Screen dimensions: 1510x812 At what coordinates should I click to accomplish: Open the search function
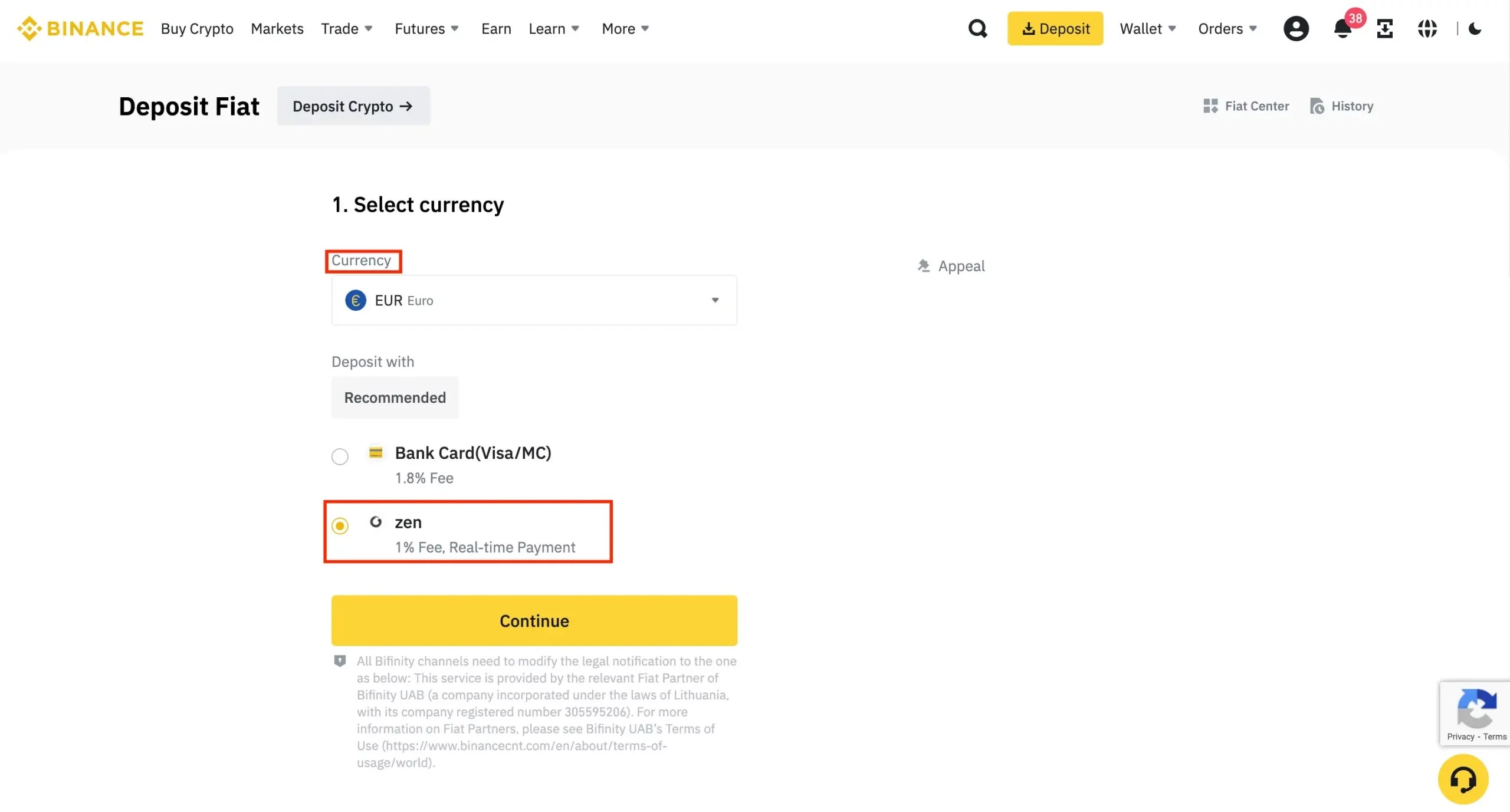point(977,28)
